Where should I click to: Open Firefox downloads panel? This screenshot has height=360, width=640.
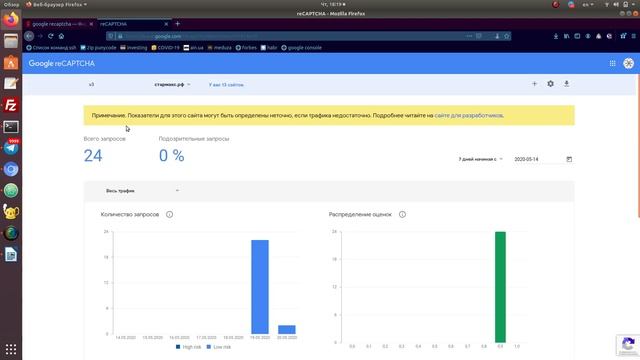pos(556,36)
